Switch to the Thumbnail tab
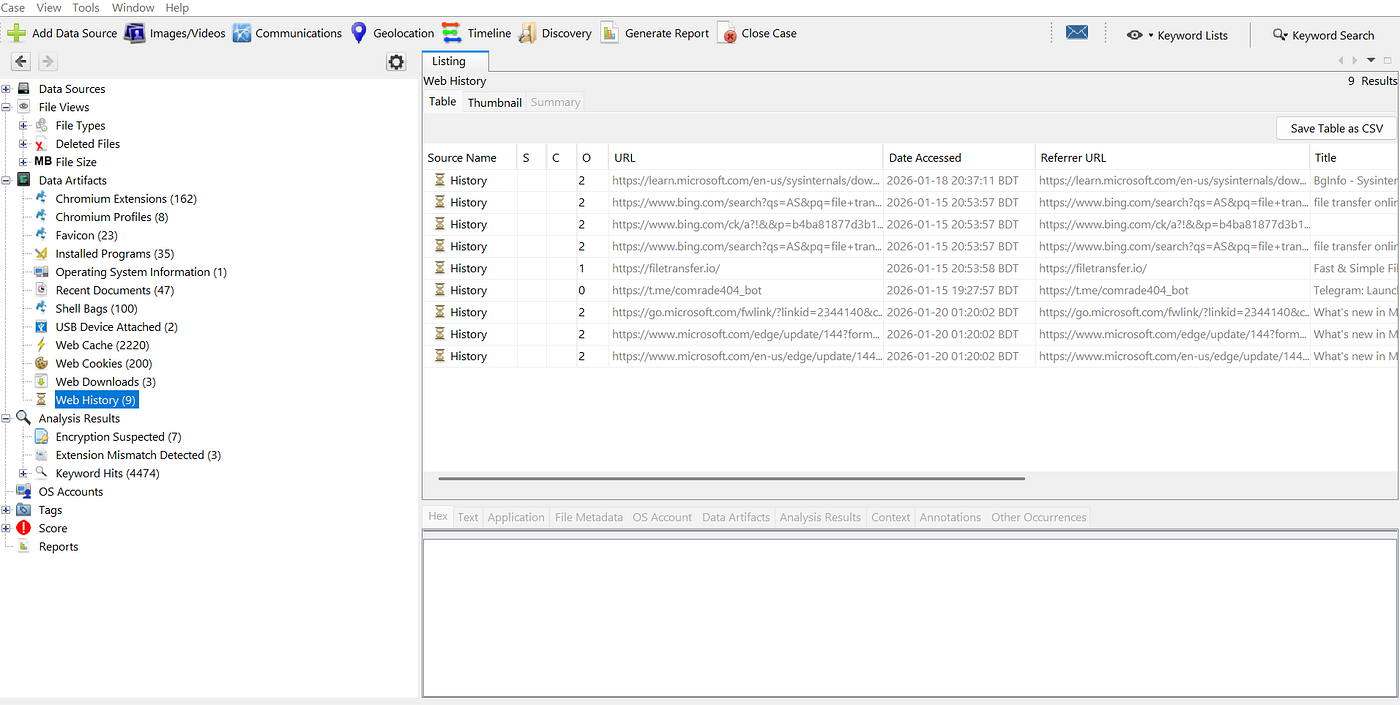The height and width of the screenshot is (705, 1400). click(494, 101)
